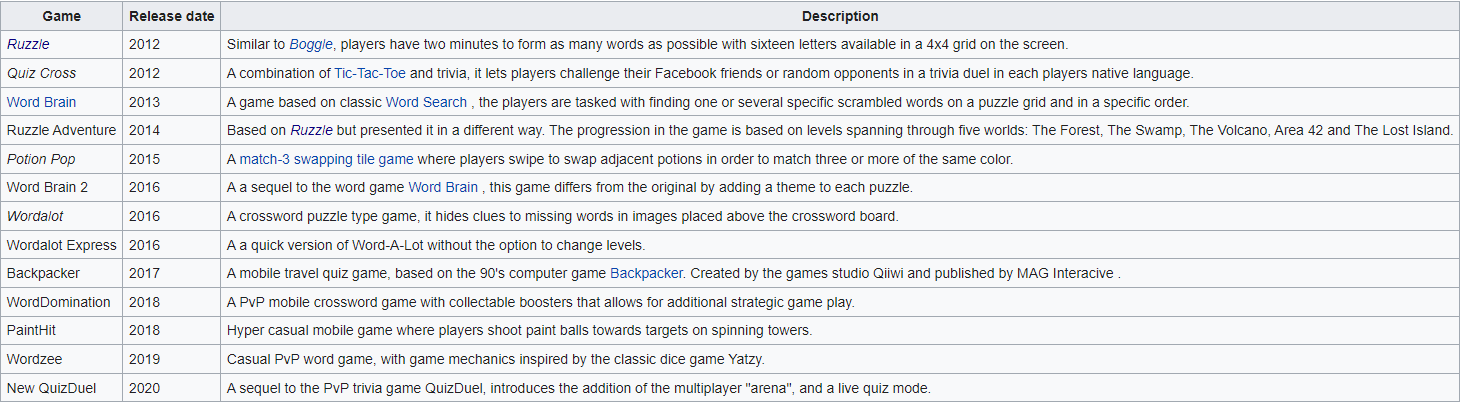The width and height of the screenshot is (1461, 402).
Task: Click the Ruzzle Adventure game name
Action: pos(61,131)
